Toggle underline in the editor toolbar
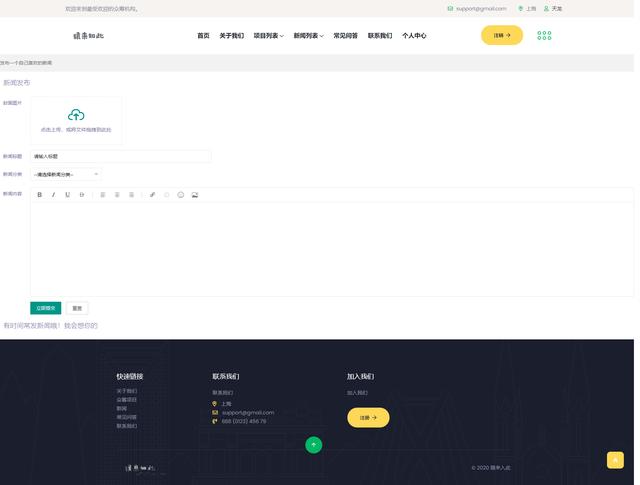640x485 pixels. (68, 195)
